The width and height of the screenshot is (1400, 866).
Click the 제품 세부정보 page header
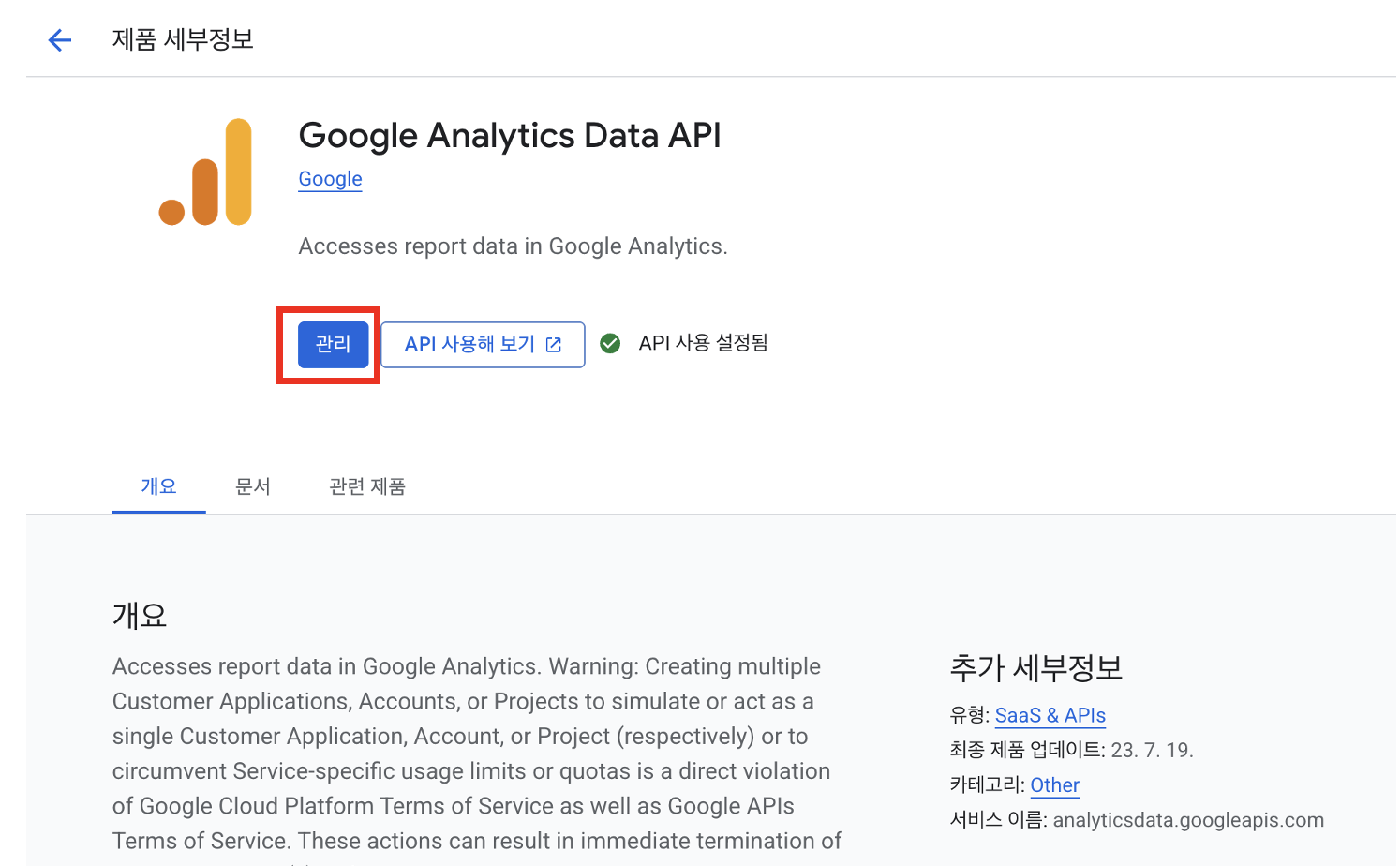pyautogui.click(x=183, y=39)
